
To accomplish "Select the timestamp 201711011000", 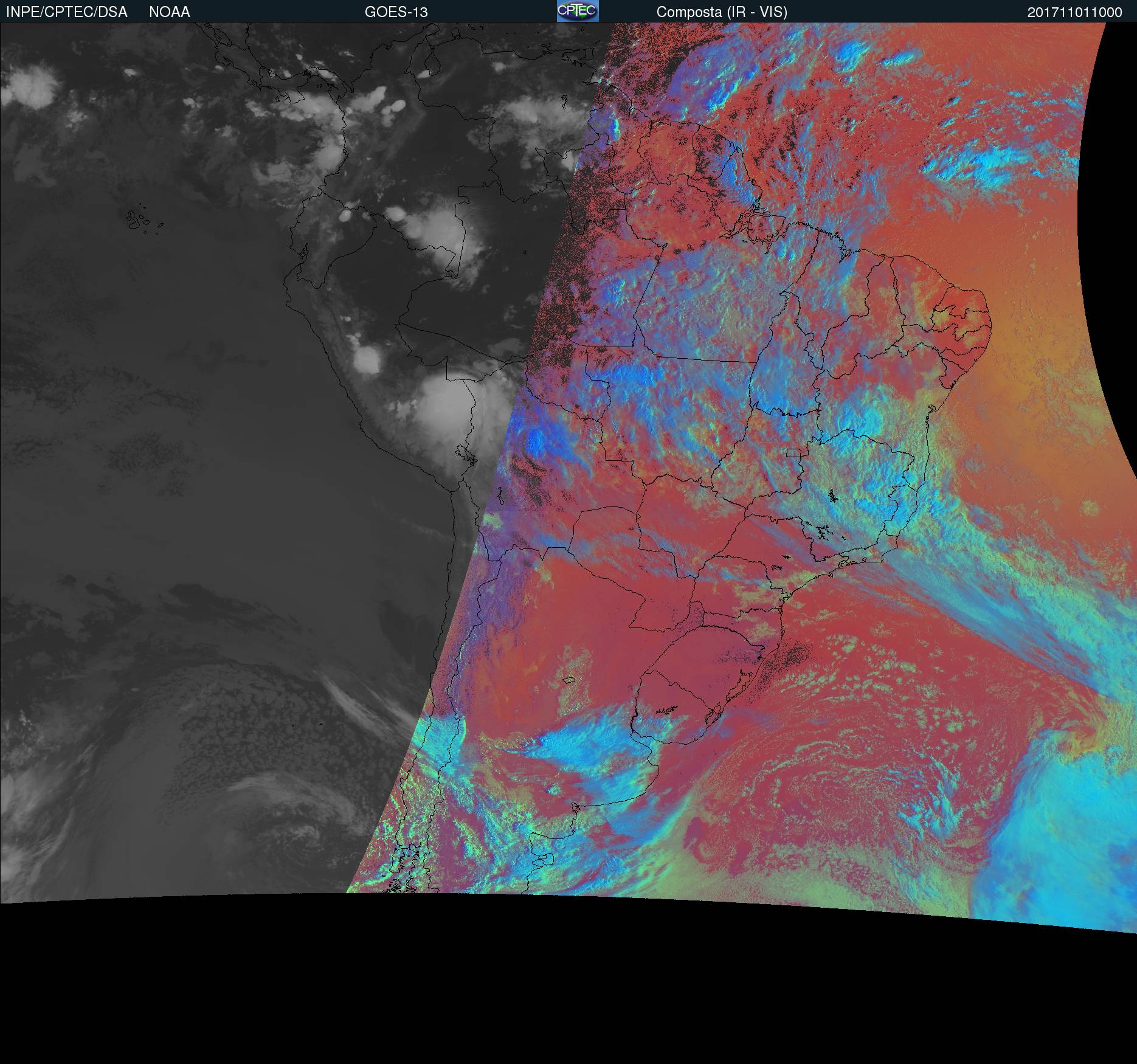I will (x=1074, y=12).
